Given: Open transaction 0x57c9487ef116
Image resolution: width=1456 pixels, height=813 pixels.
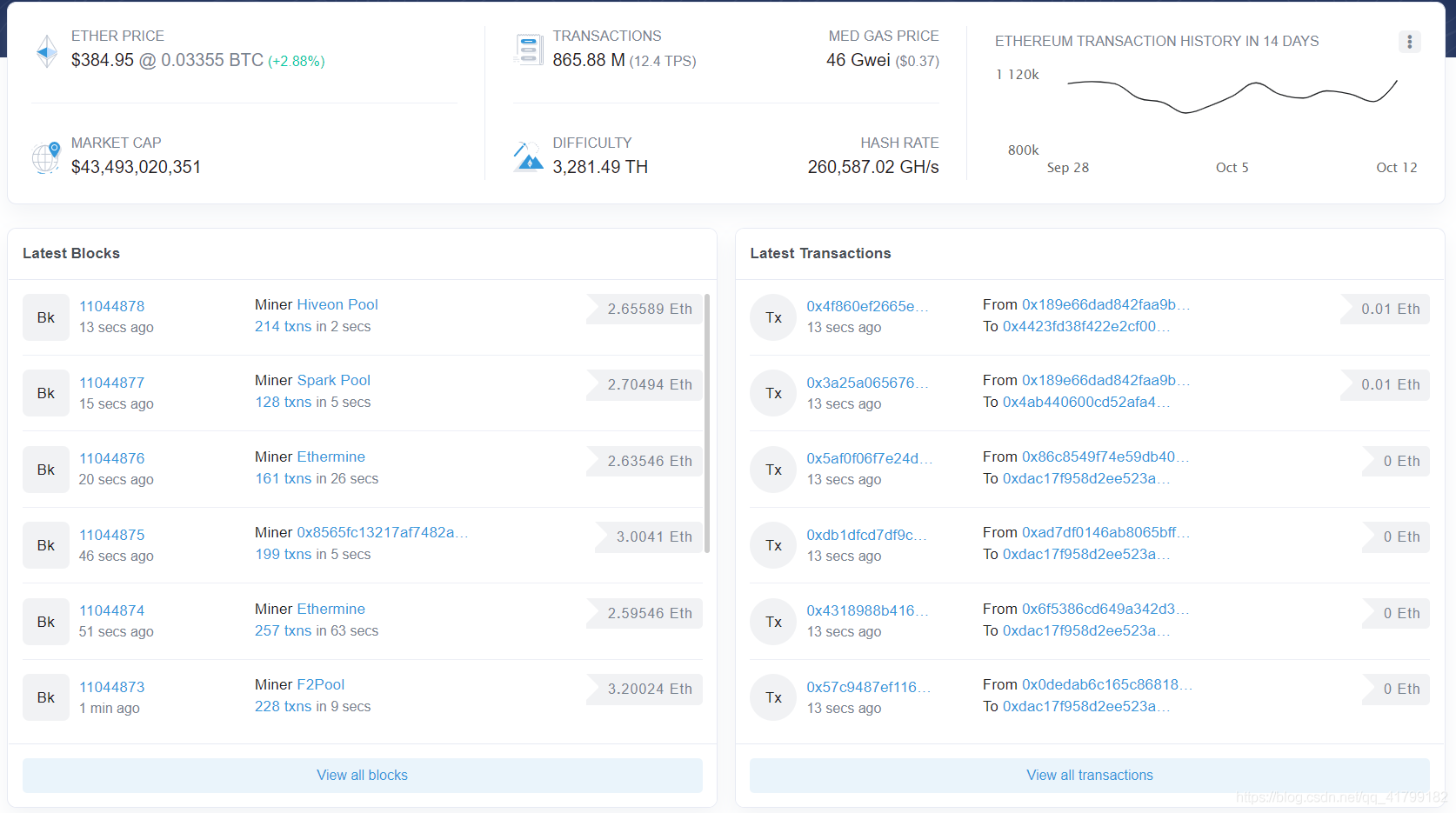Looking at the screenshot, I should [x=868, y=687].
